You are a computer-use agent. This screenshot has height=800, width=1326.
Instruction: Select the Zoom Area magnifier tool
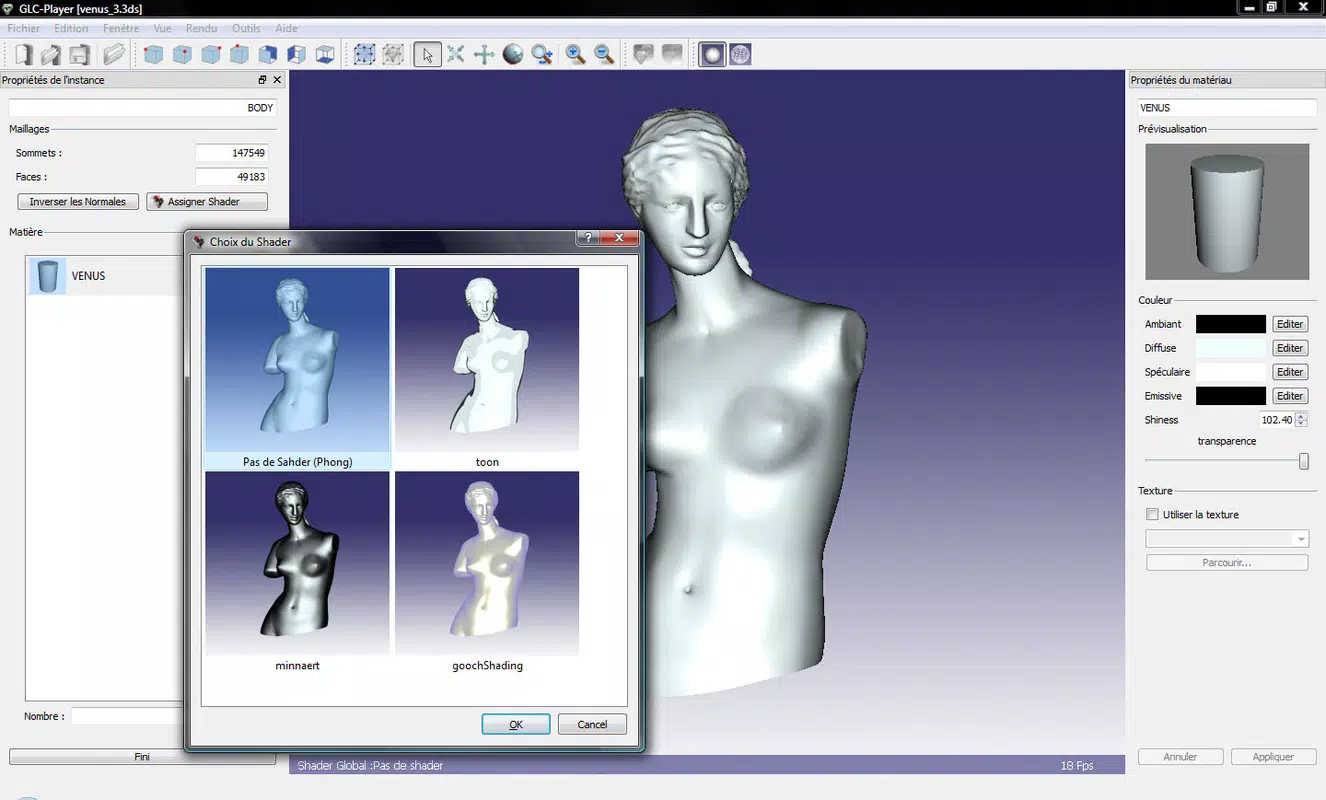[542, 55]
